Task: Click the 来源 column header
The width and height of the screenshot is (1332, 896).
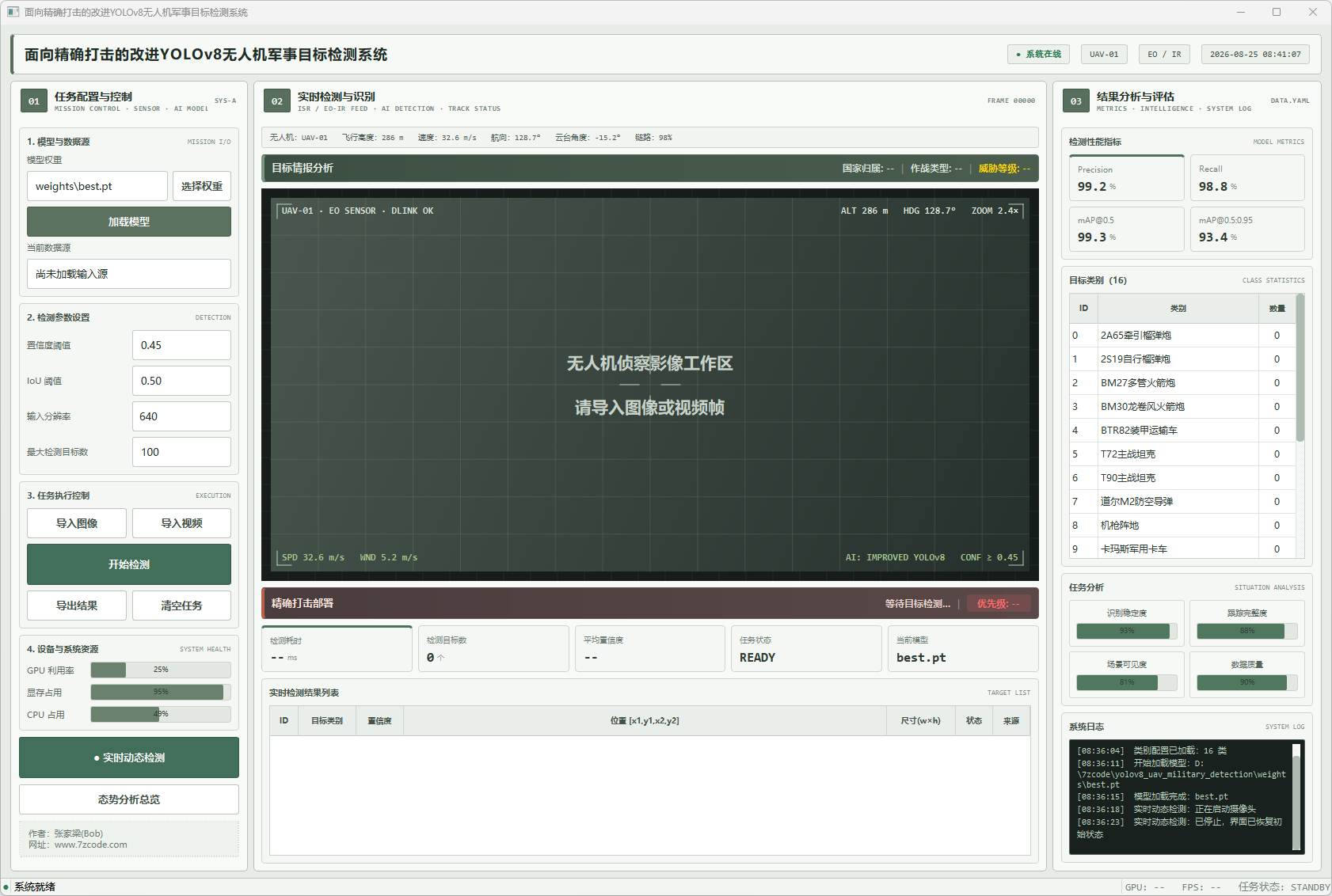Action: click(x=1011, y=720)
